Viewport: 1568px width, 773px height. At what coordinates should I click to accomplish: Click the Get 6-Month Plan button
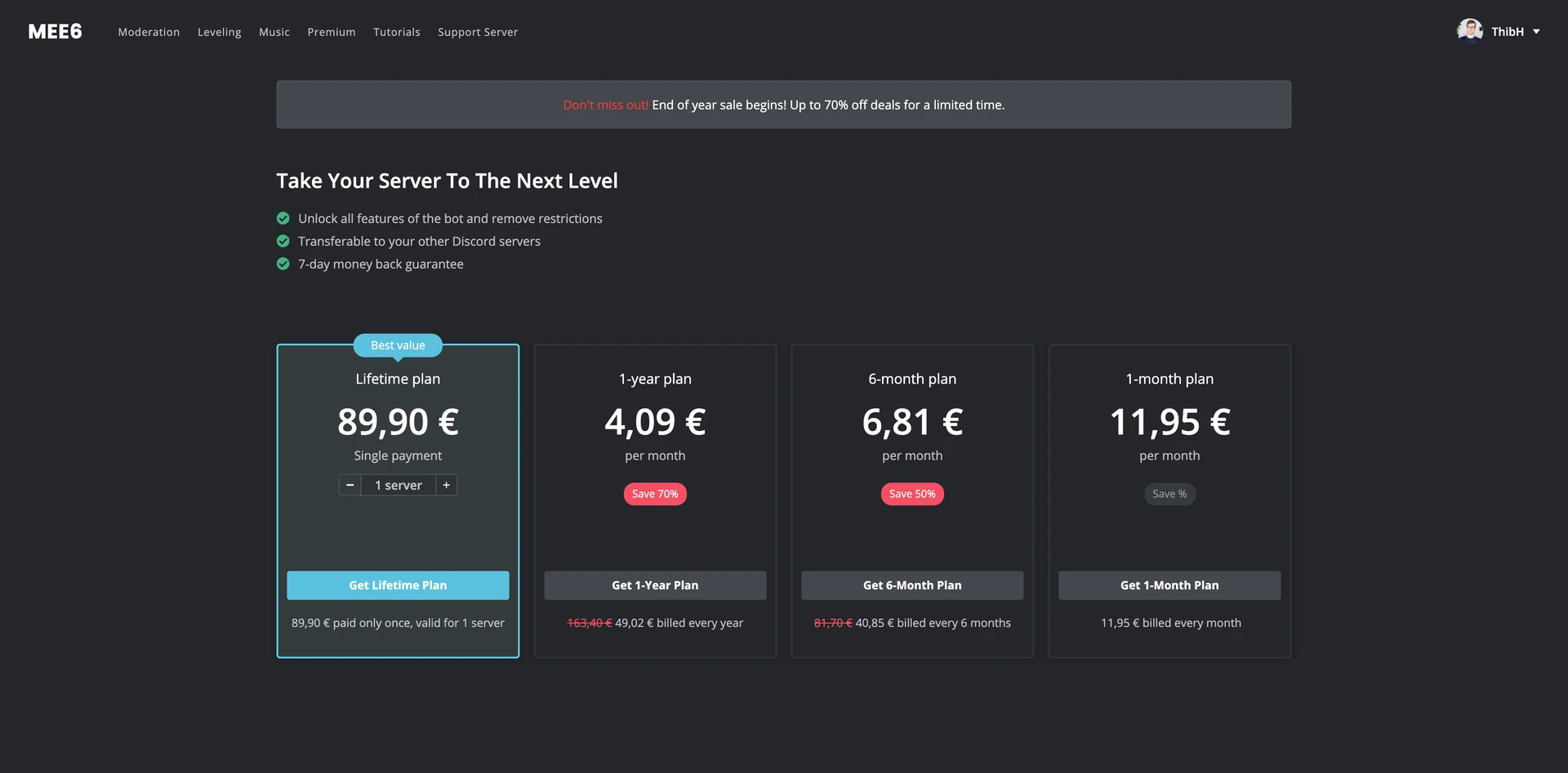912,584
